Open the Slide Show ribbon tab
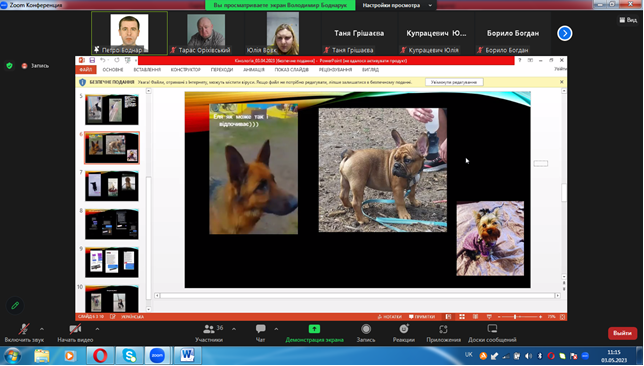 click(292, 70)
